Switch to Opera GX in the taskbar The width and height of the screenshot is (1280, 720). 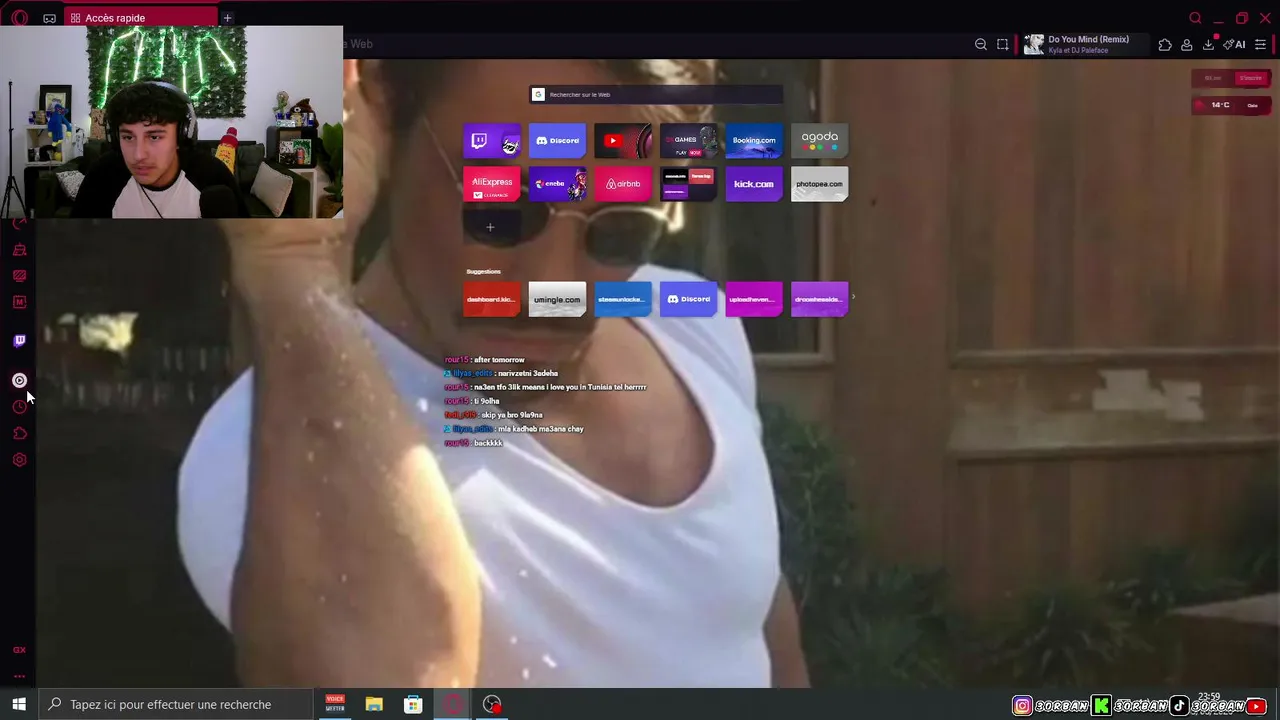[452, 704]
